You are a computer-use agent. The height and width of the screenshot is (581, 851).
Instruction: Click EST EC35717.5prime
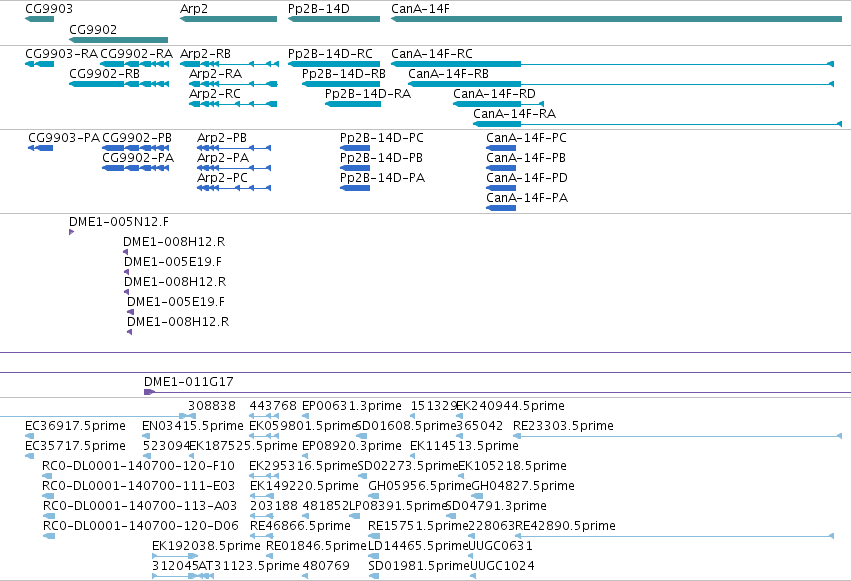pos(30,456)
